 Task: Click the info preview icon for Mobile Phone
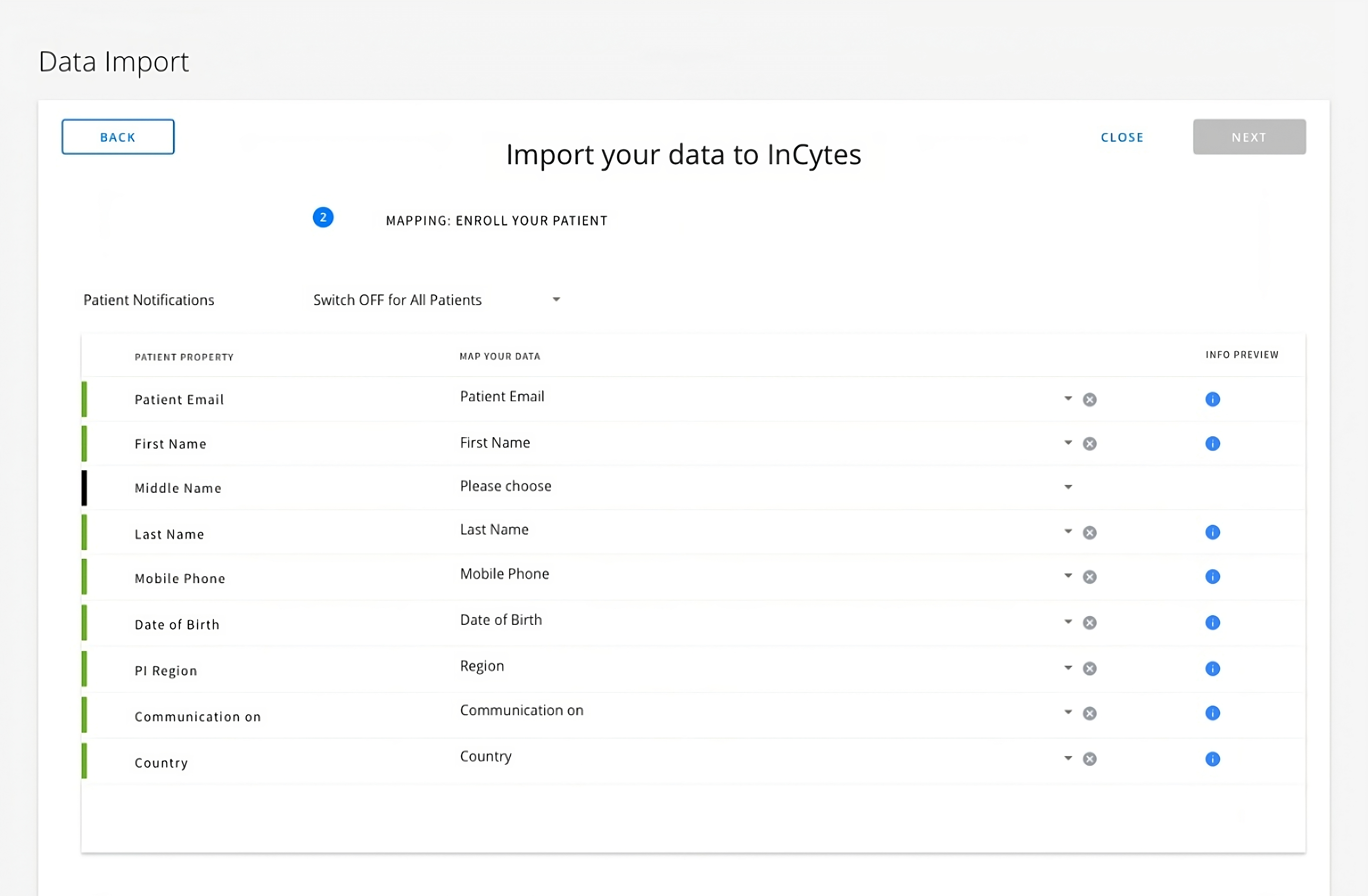(1213, 577)
